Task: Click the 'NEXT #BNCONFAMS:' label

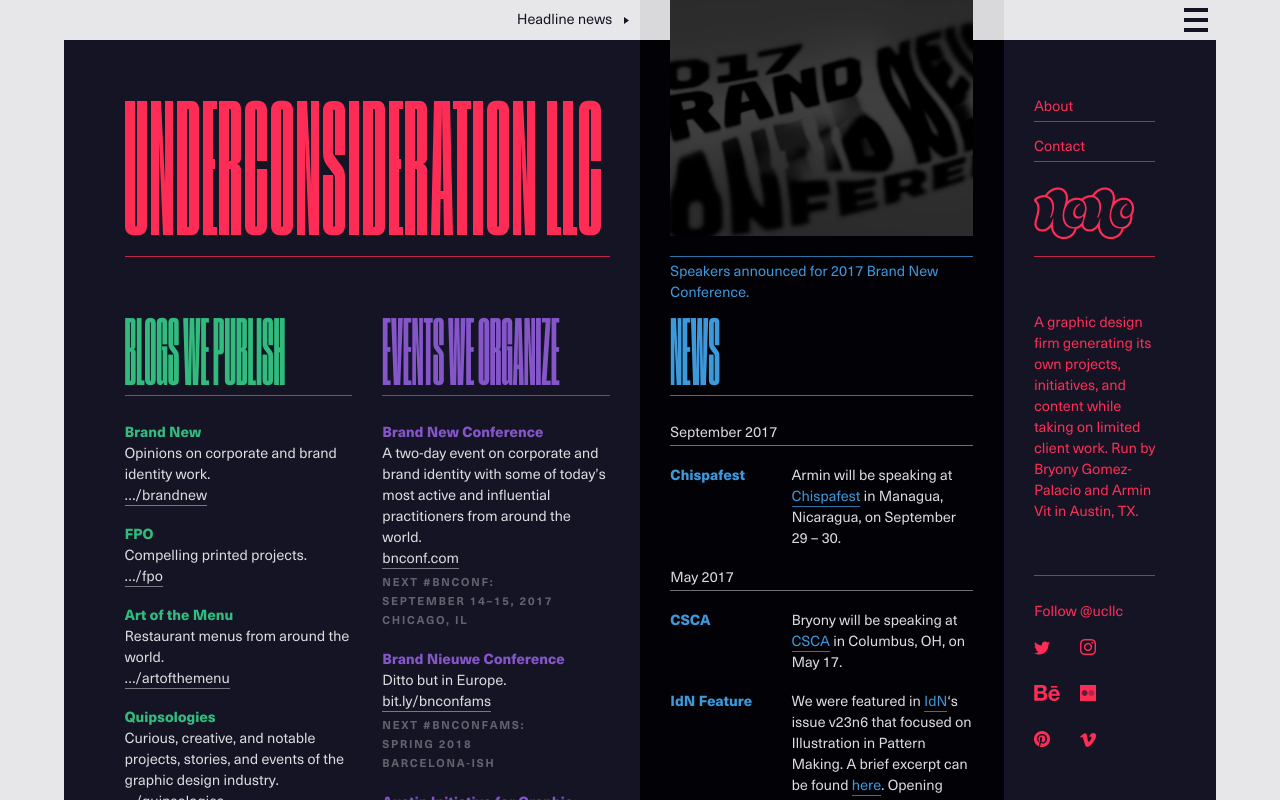Action: pos(453,725)
